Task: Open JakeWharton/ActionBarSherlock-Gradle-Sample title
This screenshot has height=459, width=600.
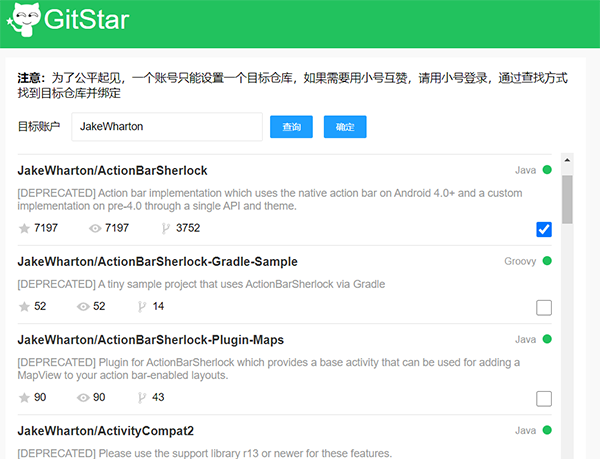Action: 157,262
